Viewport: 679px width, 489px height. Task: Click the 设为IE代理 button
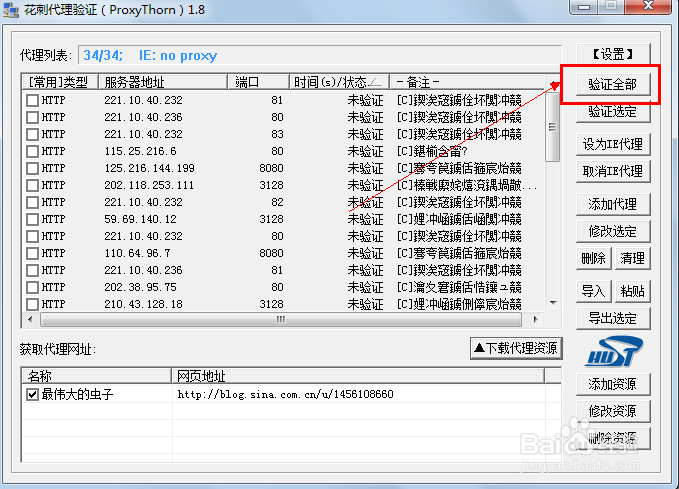[613, 144]
